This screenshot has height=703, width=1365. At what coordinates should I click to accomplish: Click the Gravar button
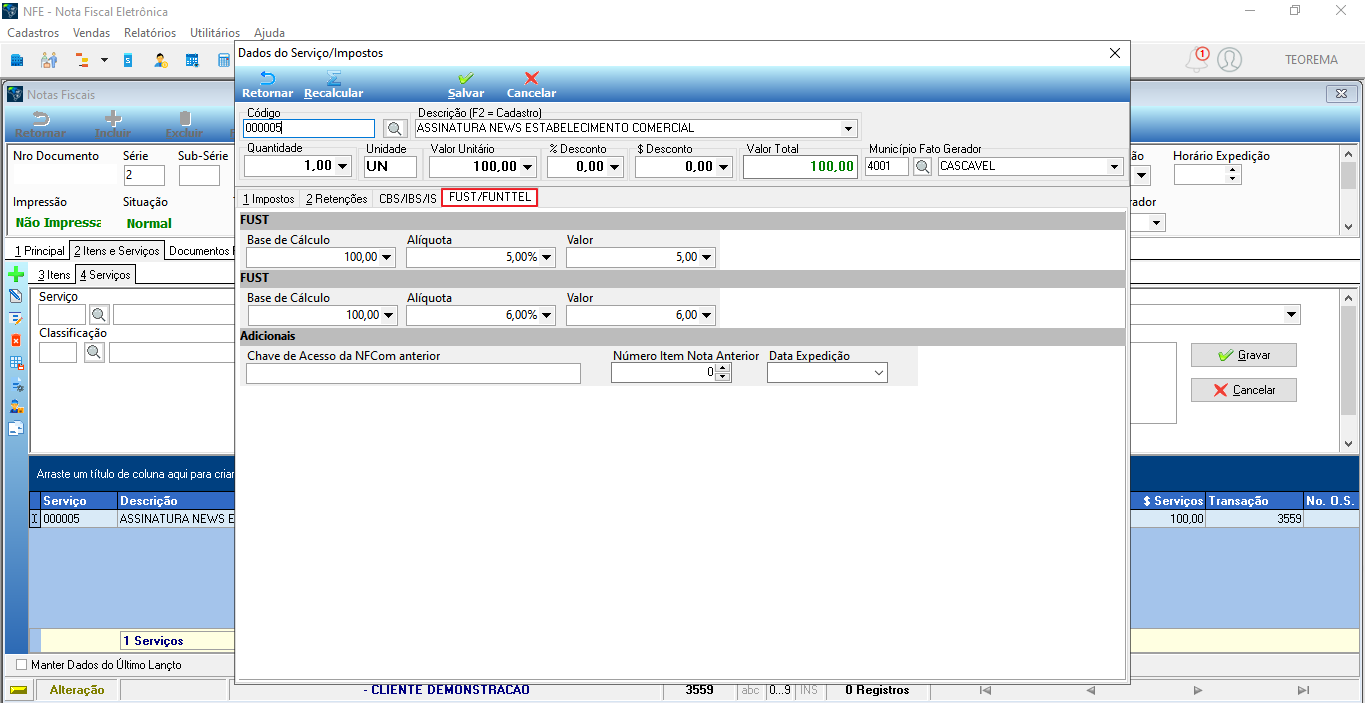[1243, 355]
